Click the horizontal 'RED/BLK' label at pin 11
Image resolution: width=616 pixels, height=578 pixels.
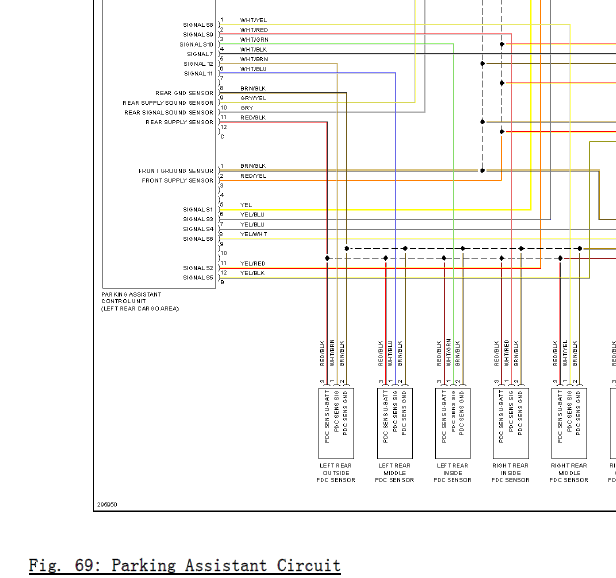point(253,117)
